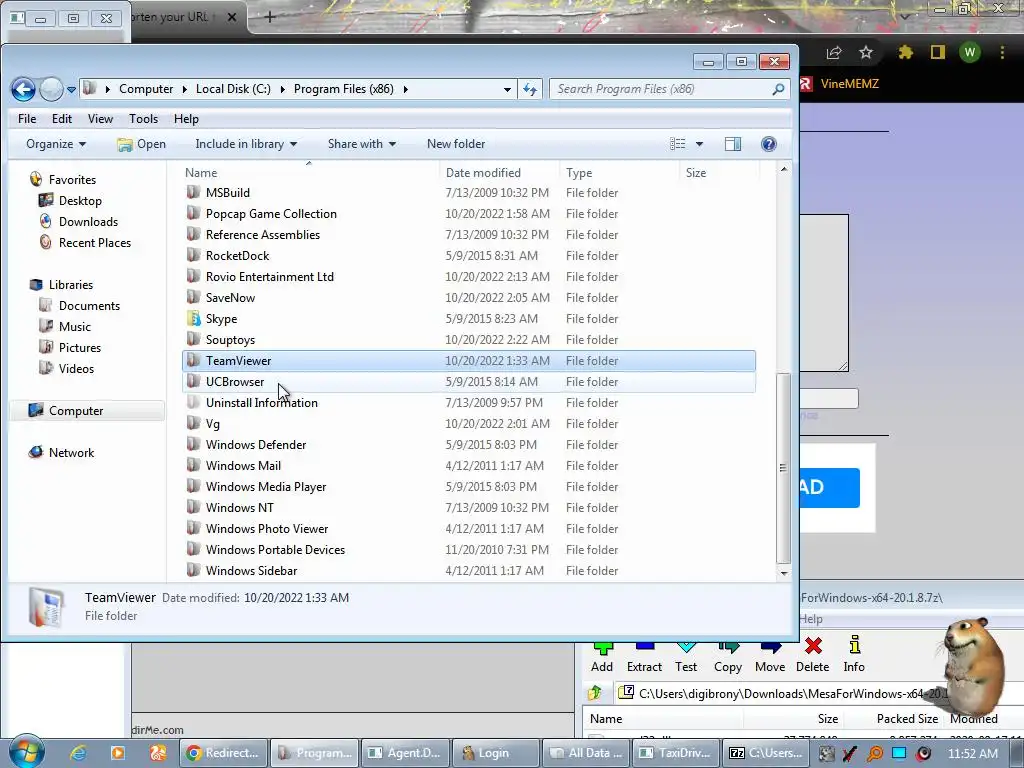
Task: Open the Edit menu
Action: click(x=62, y=119)
